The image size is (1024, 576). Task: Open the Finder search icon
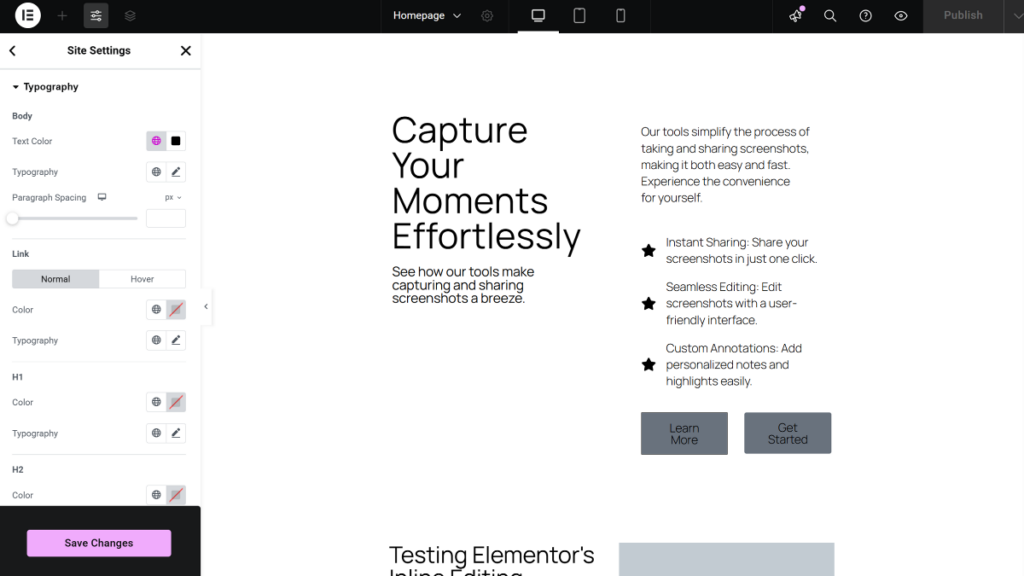[830, 16]
